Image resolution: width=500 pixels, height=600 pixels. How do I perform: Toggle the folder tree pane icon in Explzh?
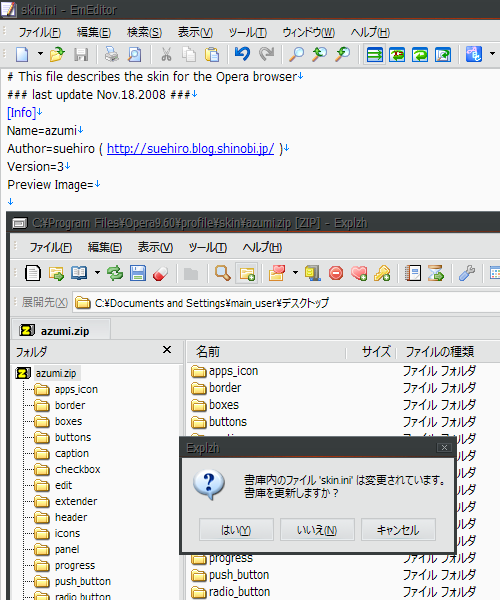247,273
